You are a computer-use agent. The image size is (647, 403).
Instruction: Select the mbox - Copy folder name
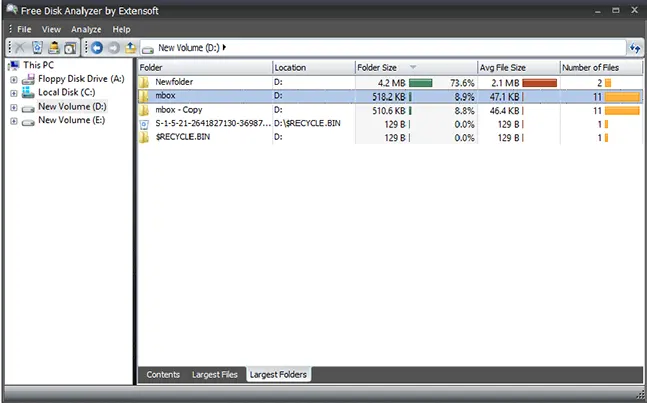[x=179, y=110]
